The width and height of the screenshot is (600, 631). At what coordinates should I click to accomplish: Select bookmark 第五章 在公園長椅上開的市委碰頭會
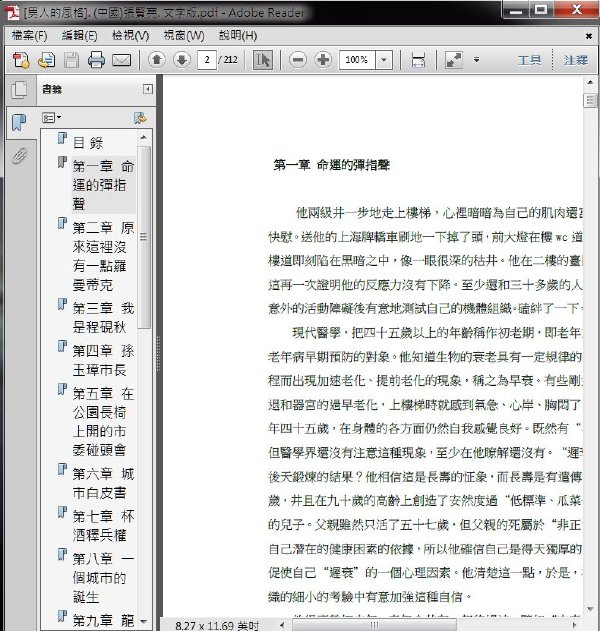click(103, 421)
